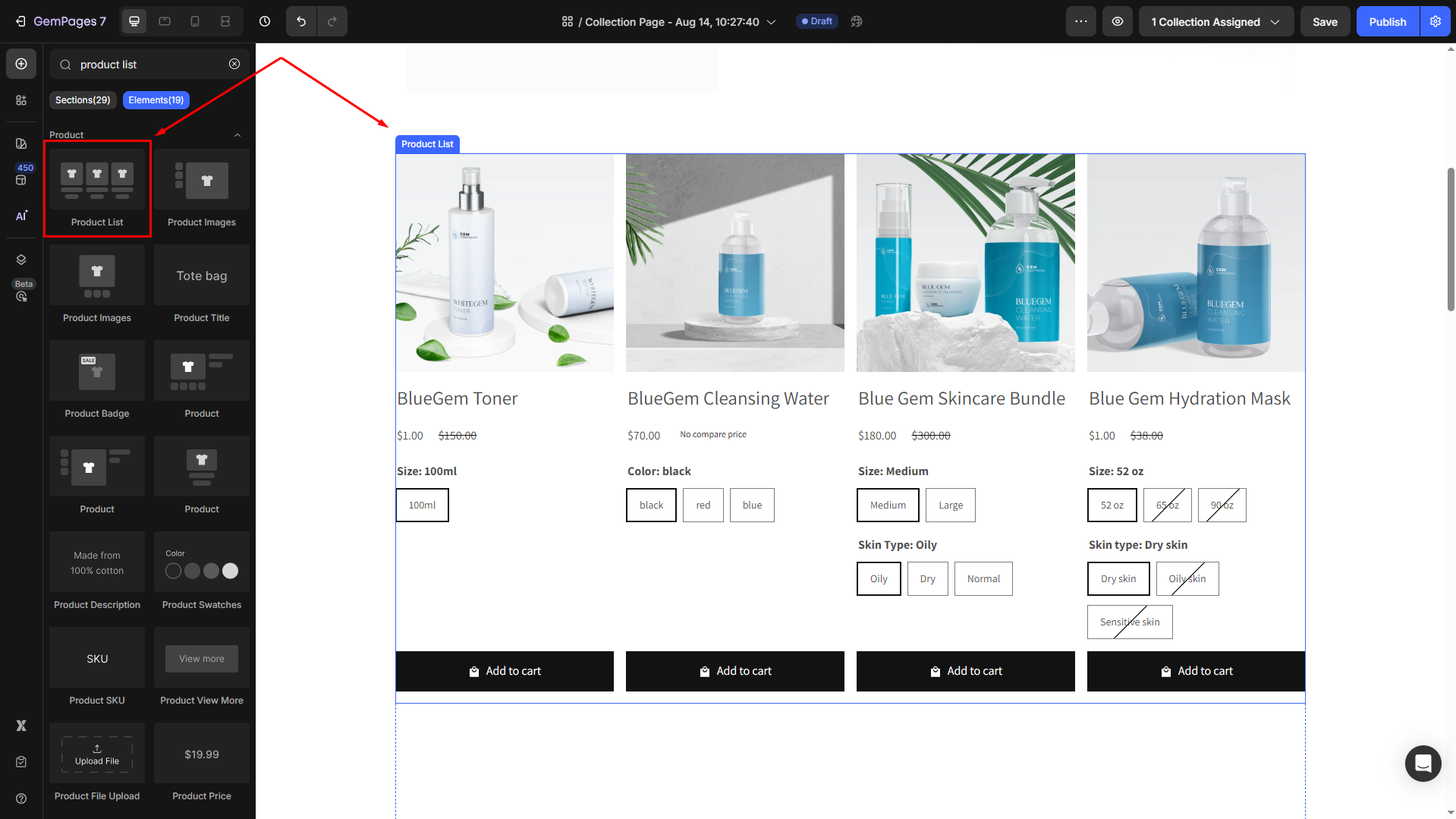Choose the Large size variant

click(x=950, y=505)
